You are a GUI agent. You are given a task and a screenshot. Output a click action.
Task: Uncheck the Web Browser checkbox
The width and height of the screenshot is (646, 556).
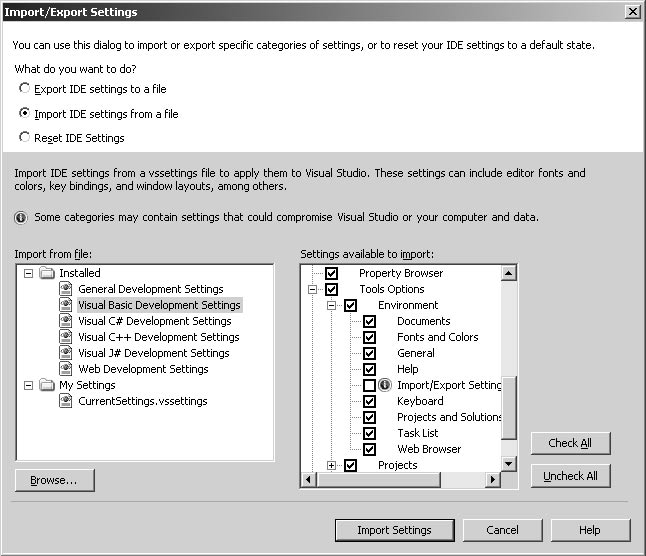(x=370, y=449)
